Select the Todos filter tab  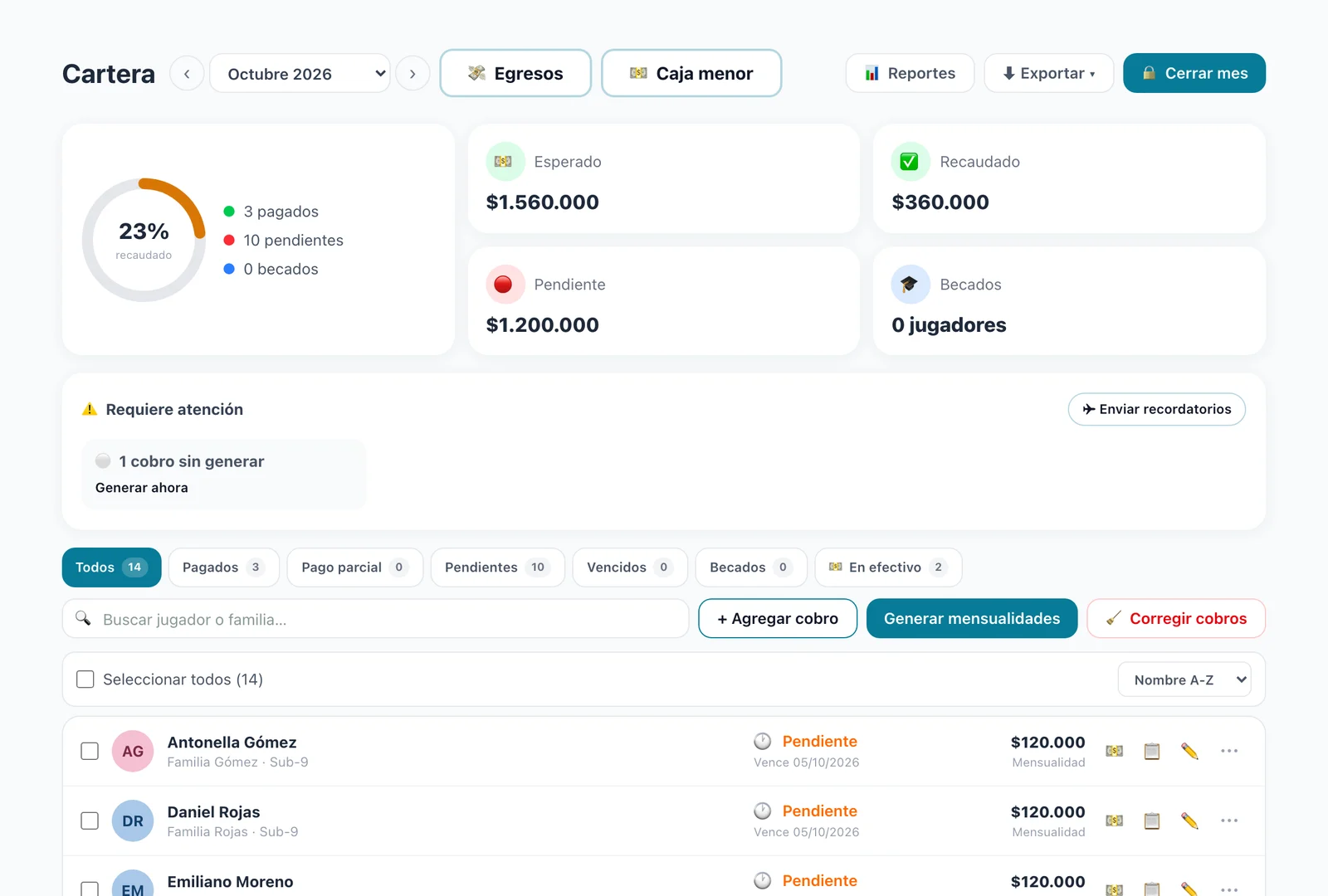coord(111,567)
